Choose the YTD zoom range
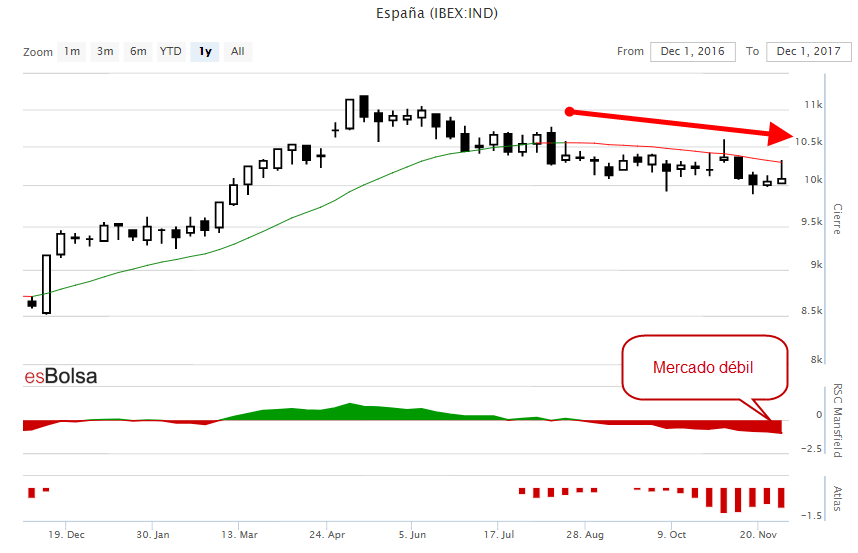Image resolution: width=858 pixels, height=553 pixels. [171, 51]
